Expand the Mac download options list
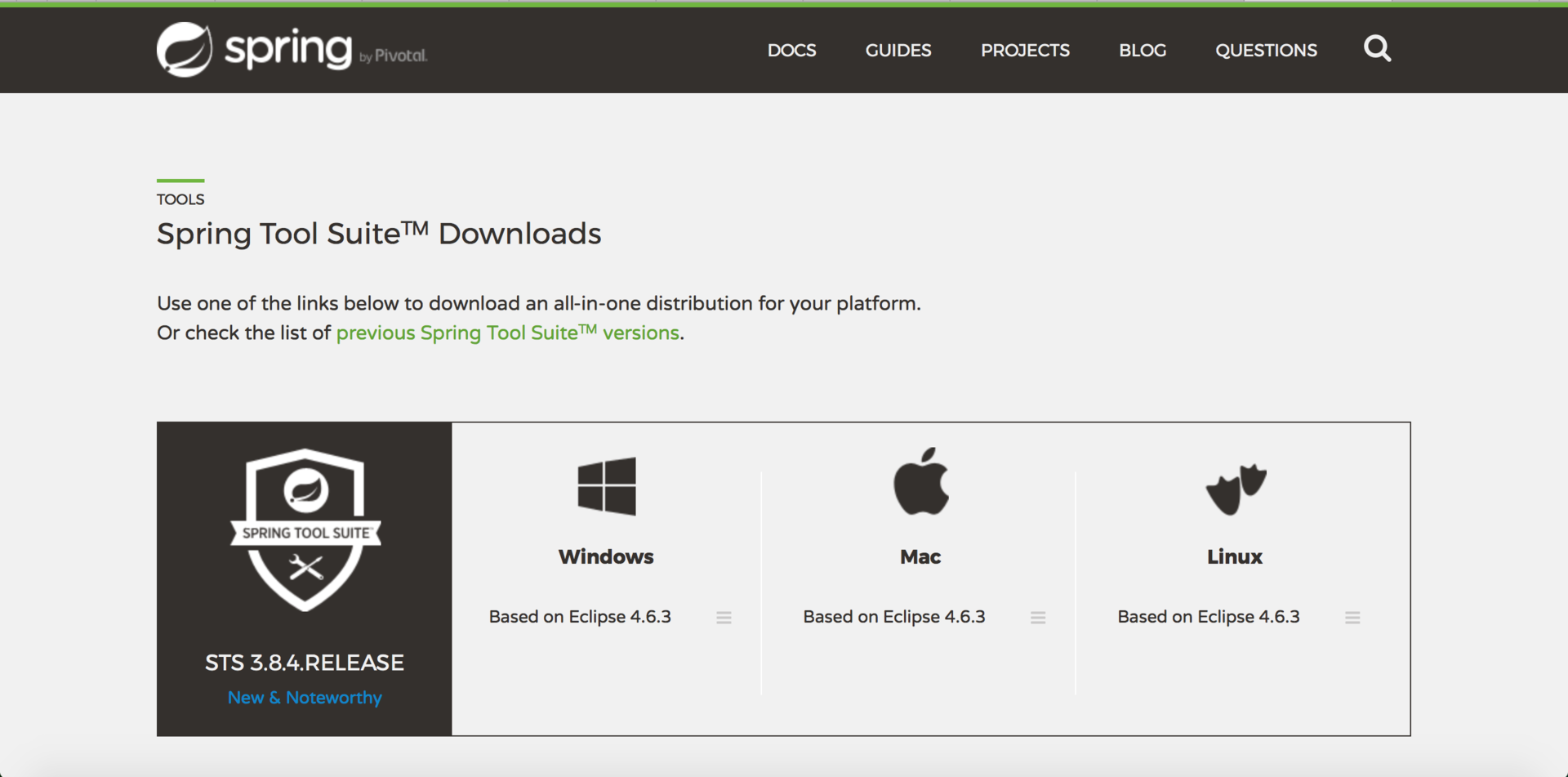Screen dimensions: 1568x777 point(1038,618)
